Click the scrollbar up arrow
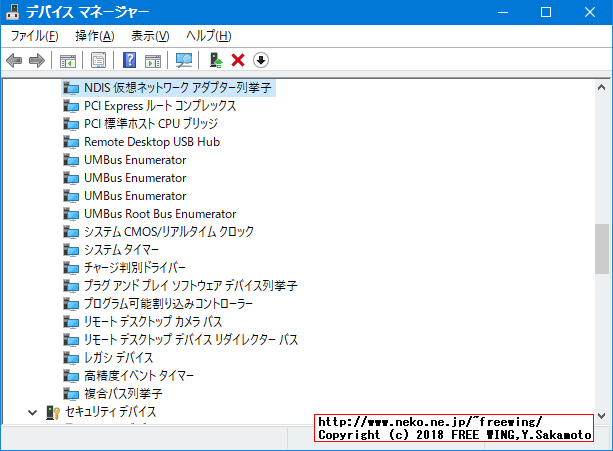 [602, 87]
